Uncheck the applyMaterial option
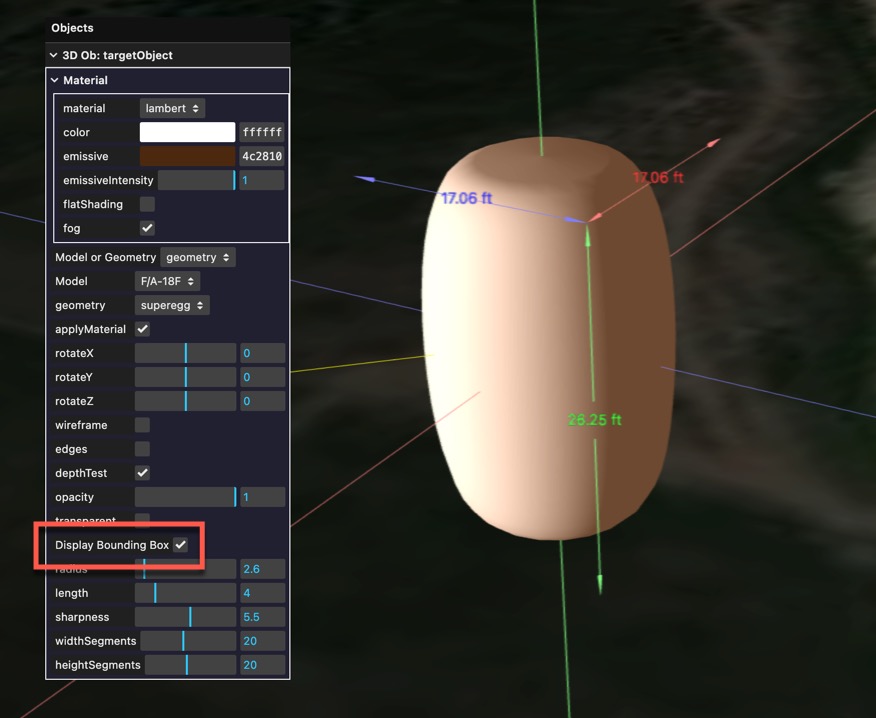The width and height of the screenshot is (876, 718). click(142, 329)
